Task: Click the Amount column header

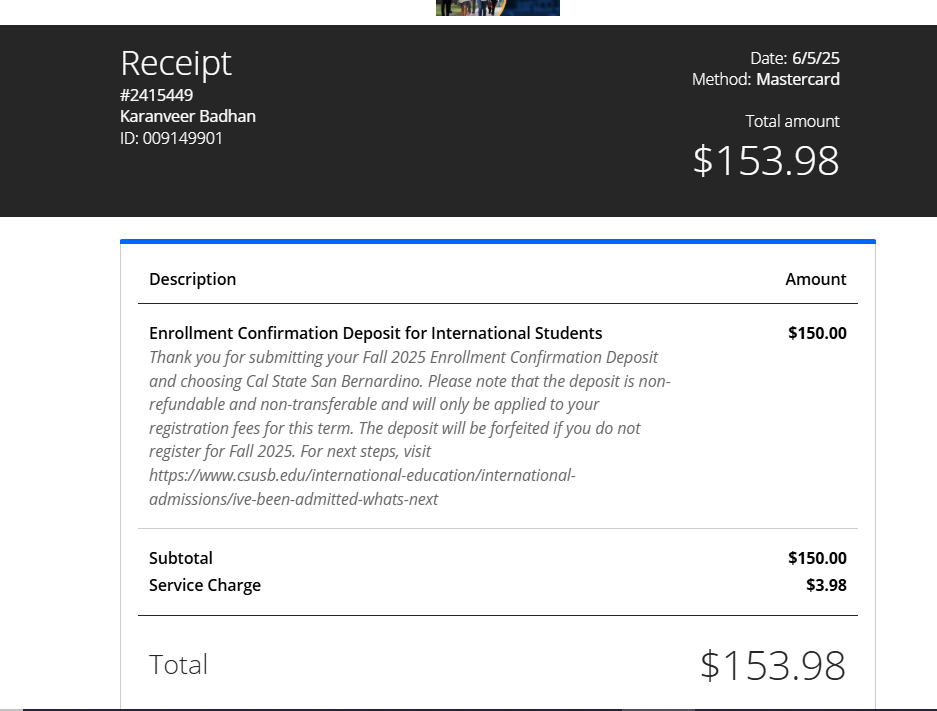Action: pos(816,279)
